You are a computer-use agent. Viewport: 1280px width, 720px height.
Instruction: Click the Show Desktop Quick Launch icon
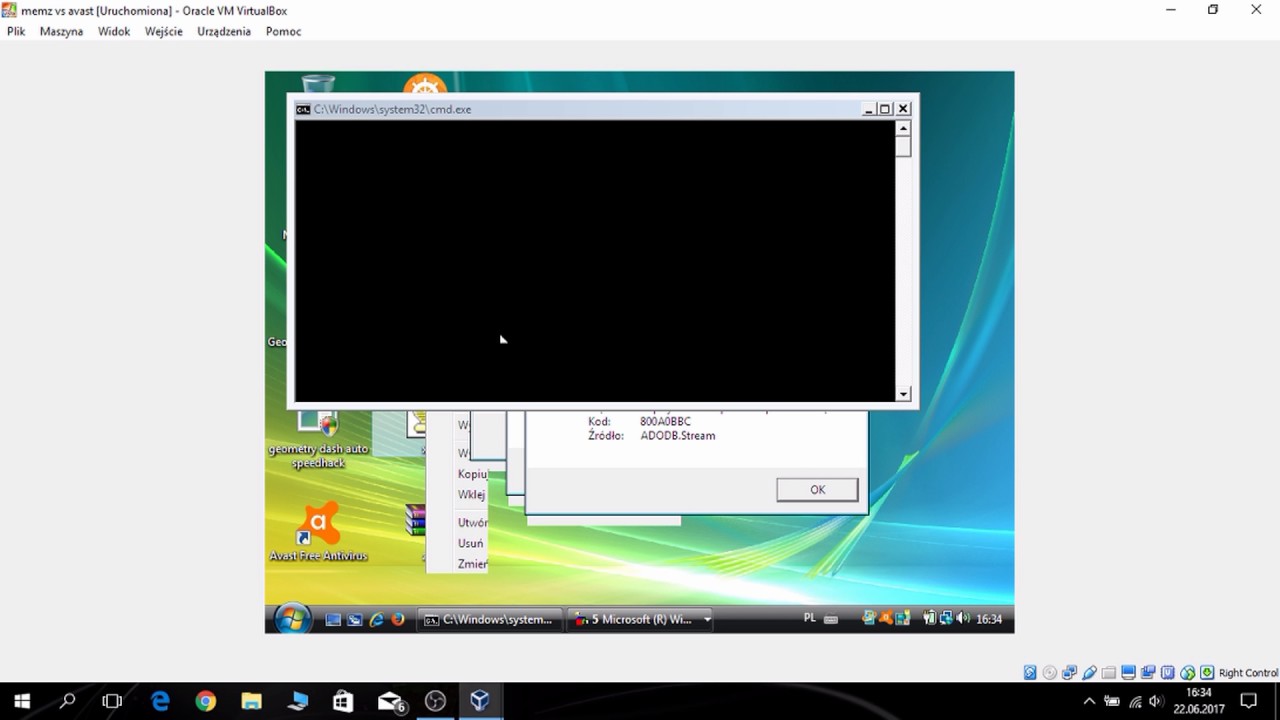333,620
